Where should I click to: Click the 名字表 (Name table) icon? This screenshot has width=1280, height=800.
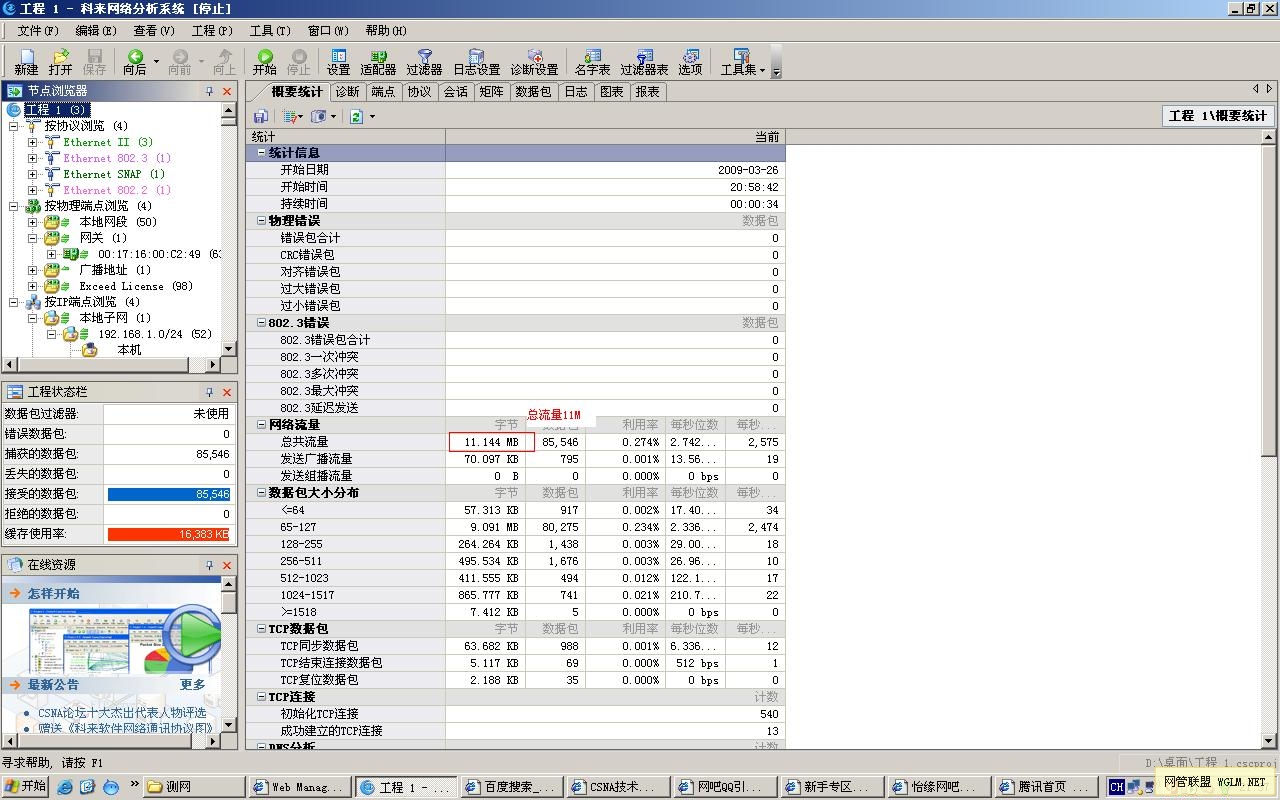tap(592, 62)
